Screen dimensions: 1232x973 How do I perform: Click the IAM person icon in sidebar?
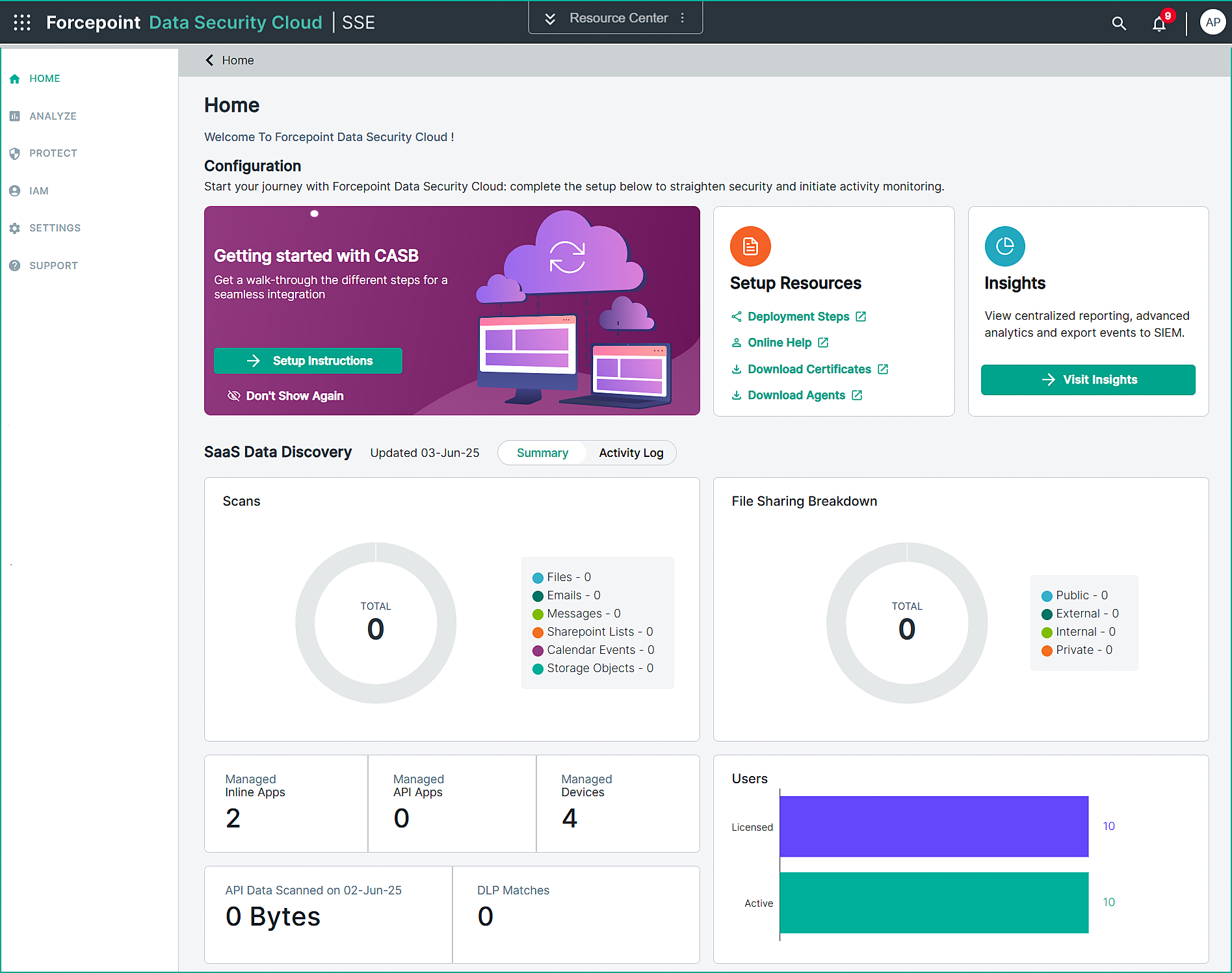[x=14, y=191]
